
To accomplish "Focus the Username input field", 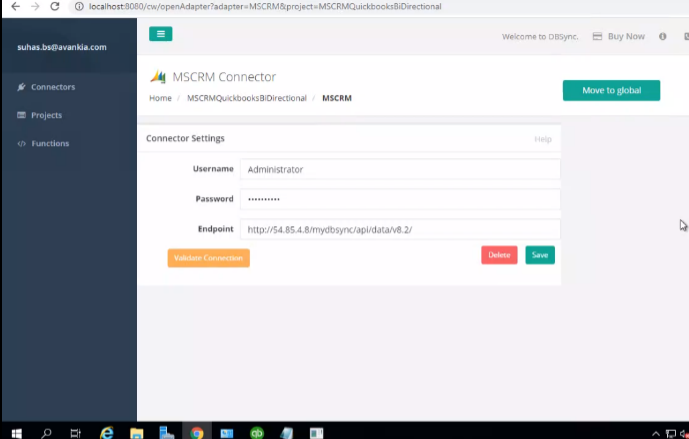I will click(x=400, y=169).
